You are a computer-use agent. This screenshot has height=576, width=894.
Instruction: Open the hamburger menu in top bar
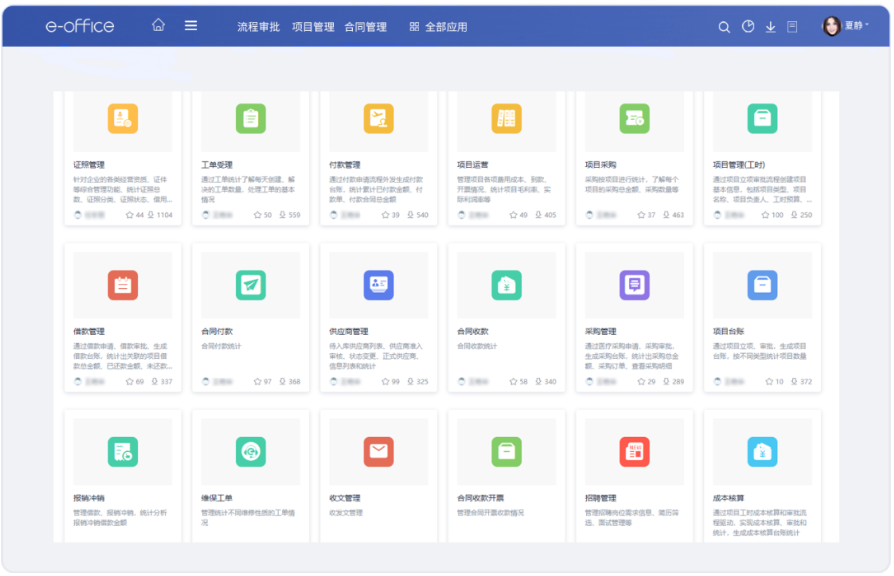[x=191, y=26]
